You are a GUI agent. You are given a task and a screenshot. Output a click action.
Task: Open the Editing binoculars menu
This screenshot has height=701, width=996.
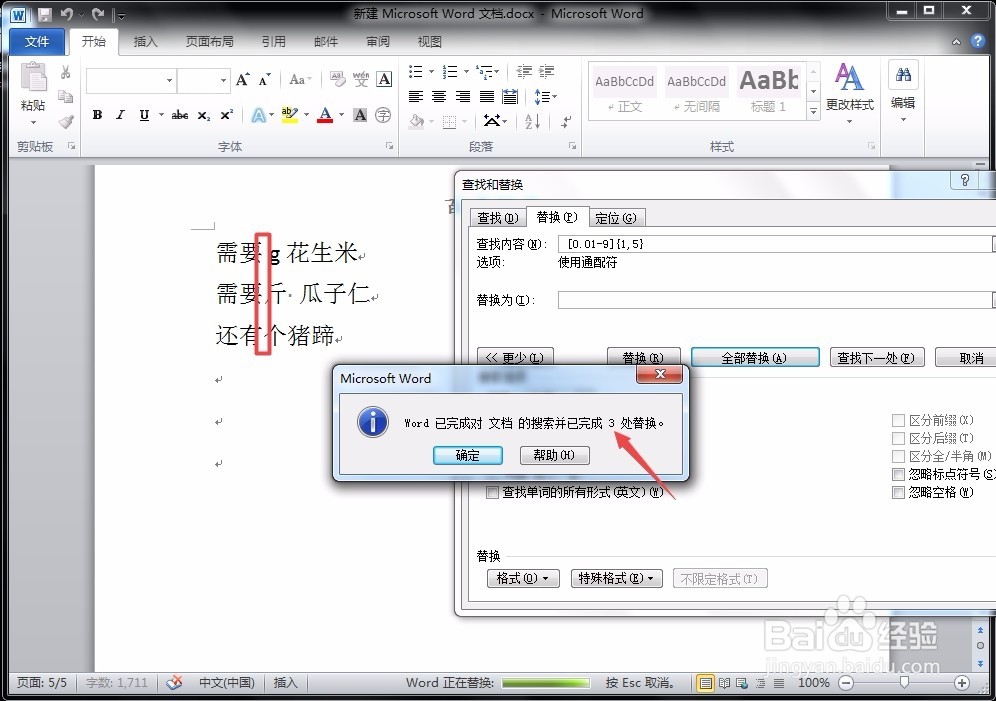(x=903, y=93)
